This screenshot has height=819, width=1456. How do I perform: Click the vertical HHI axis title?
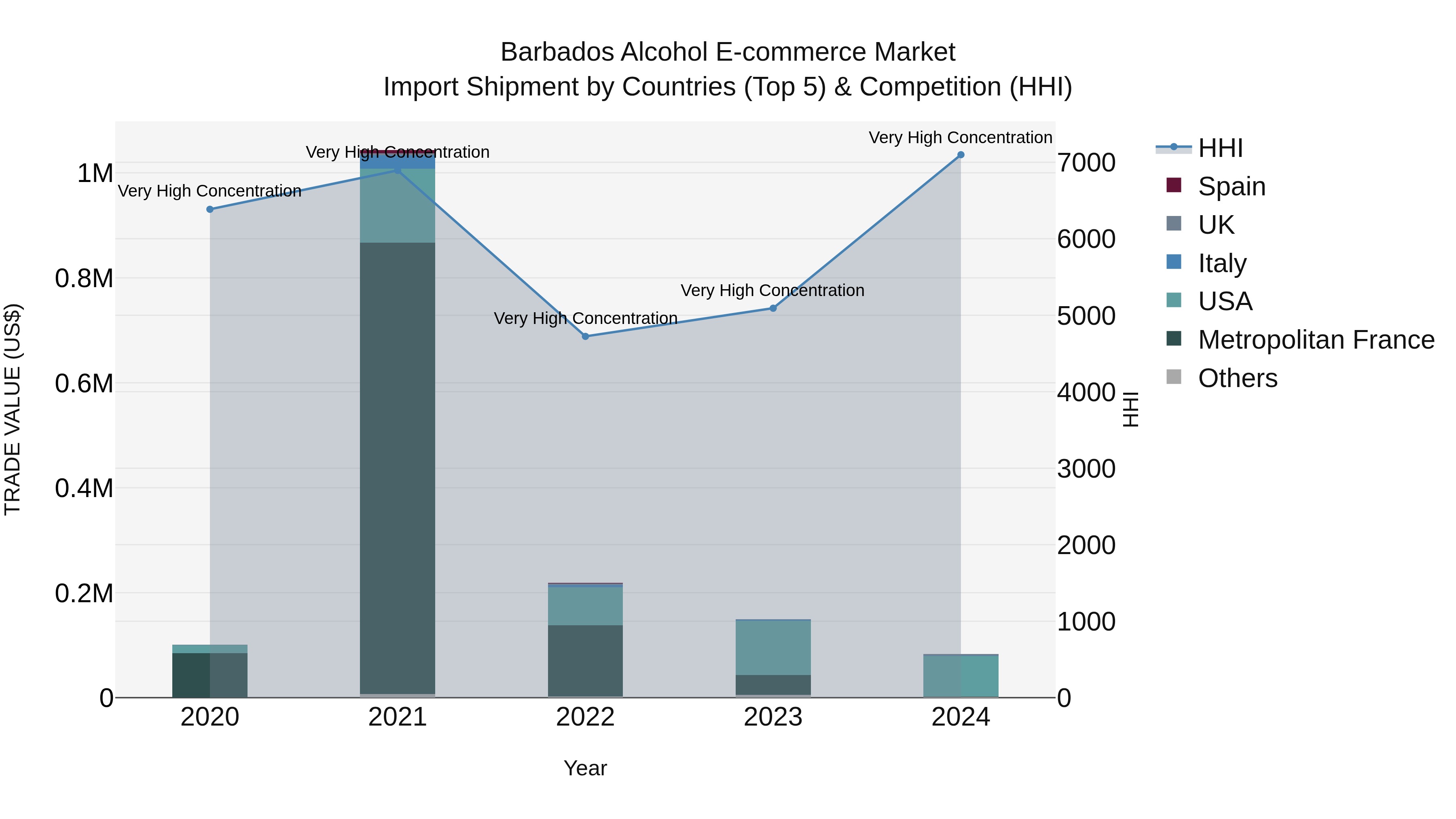point(1130,409)
